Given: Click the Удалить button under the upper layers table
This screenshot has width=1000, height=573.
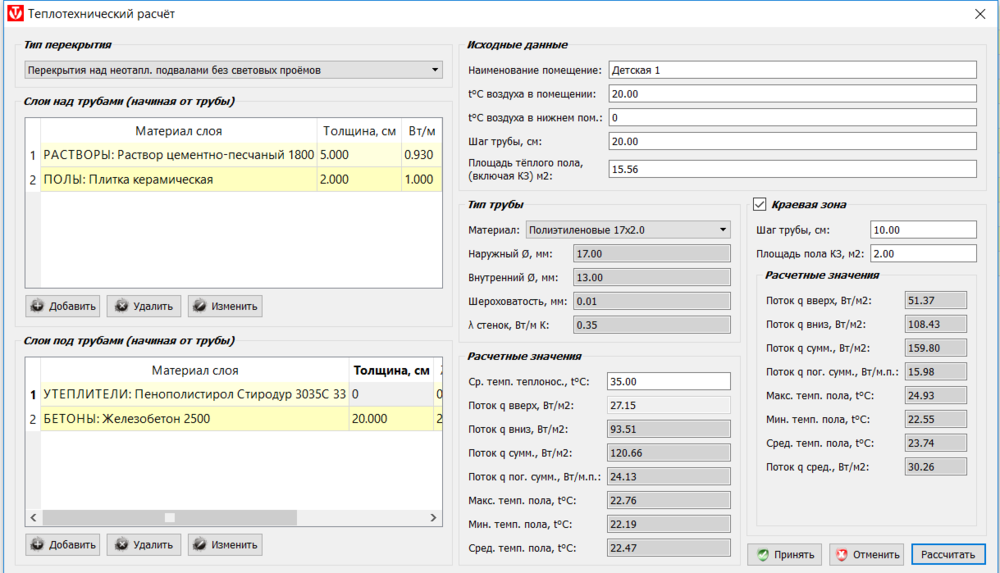Looking at the screenshot, I should 143,306.
